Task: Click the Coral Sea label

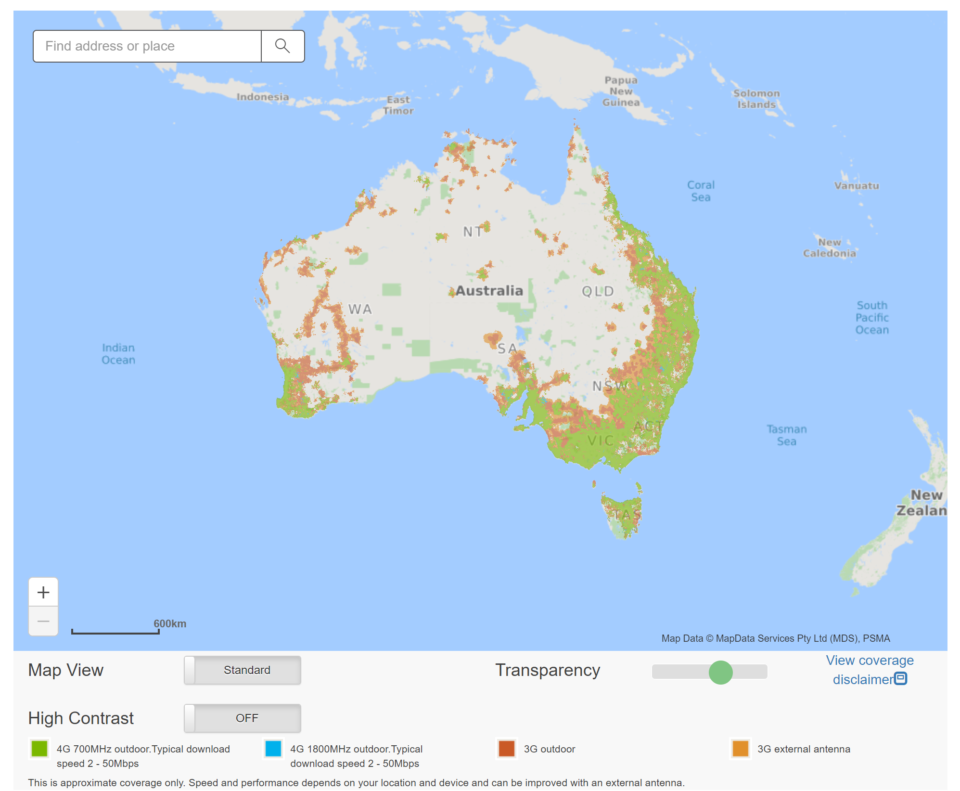Action: pyautogui.click(x=700, y=190)
